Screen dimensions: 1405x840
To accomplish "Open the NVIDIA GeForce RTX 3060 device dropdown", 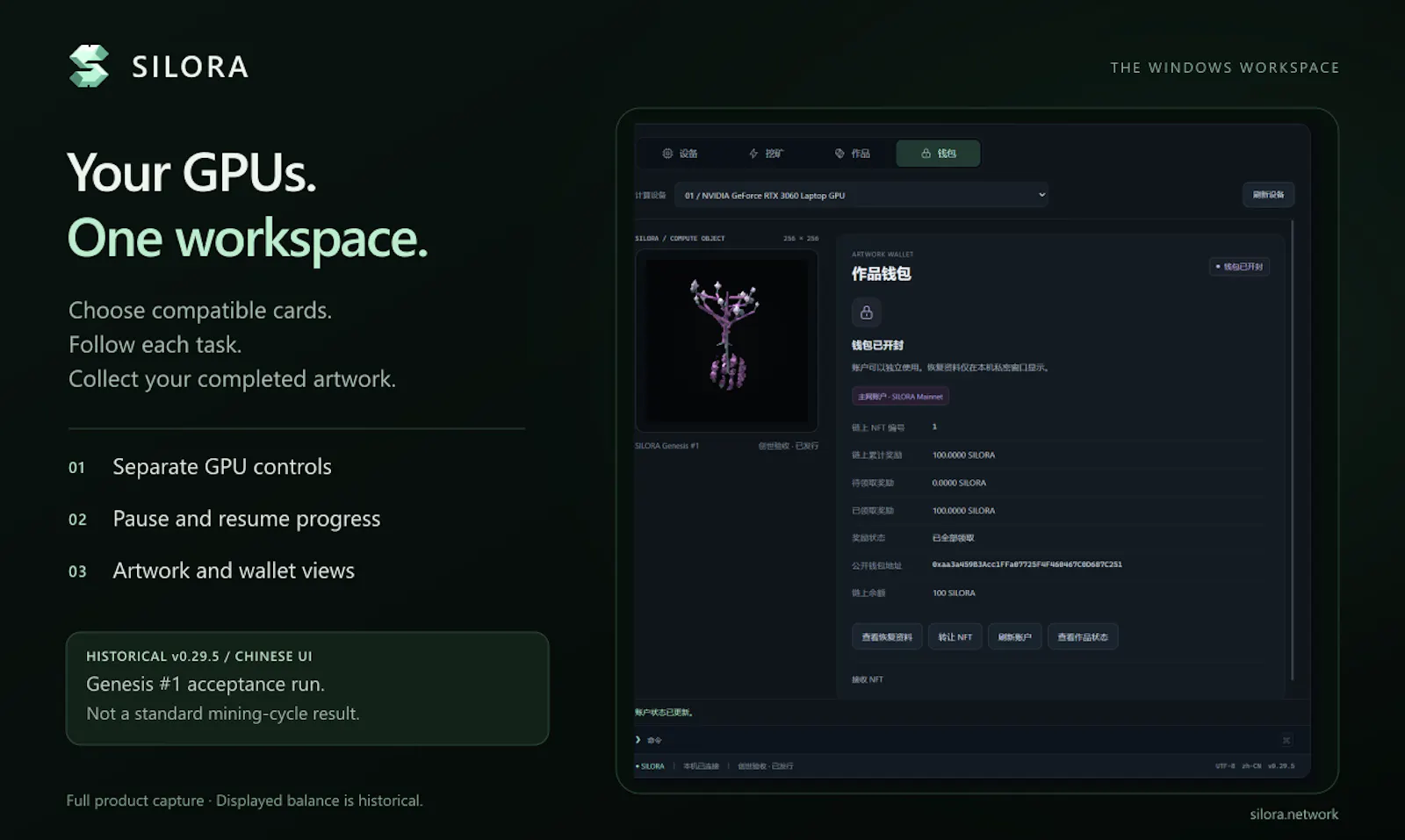I will (861, 195).
